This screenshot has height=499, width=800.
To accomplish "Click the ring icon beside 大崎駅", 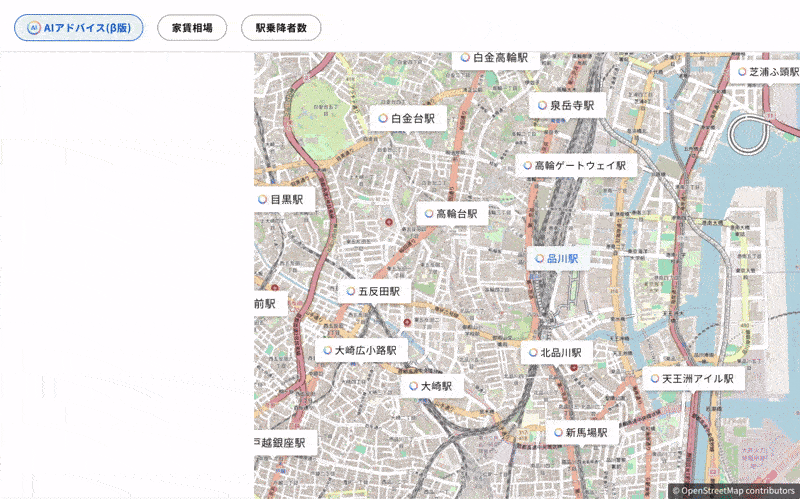I will coord(413,386).
